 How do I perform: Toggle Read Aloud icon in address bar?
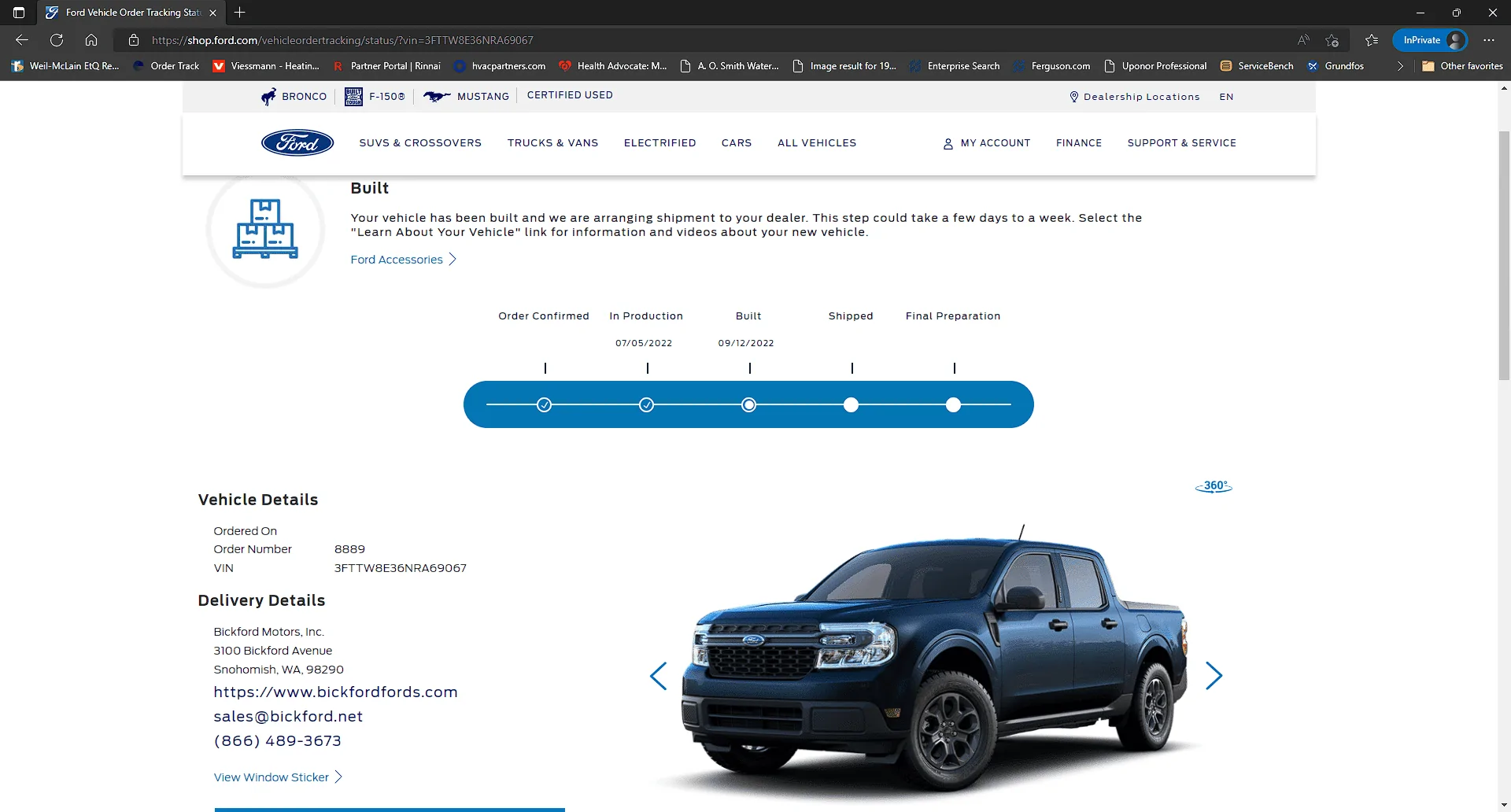click(x=1303, y=40)
